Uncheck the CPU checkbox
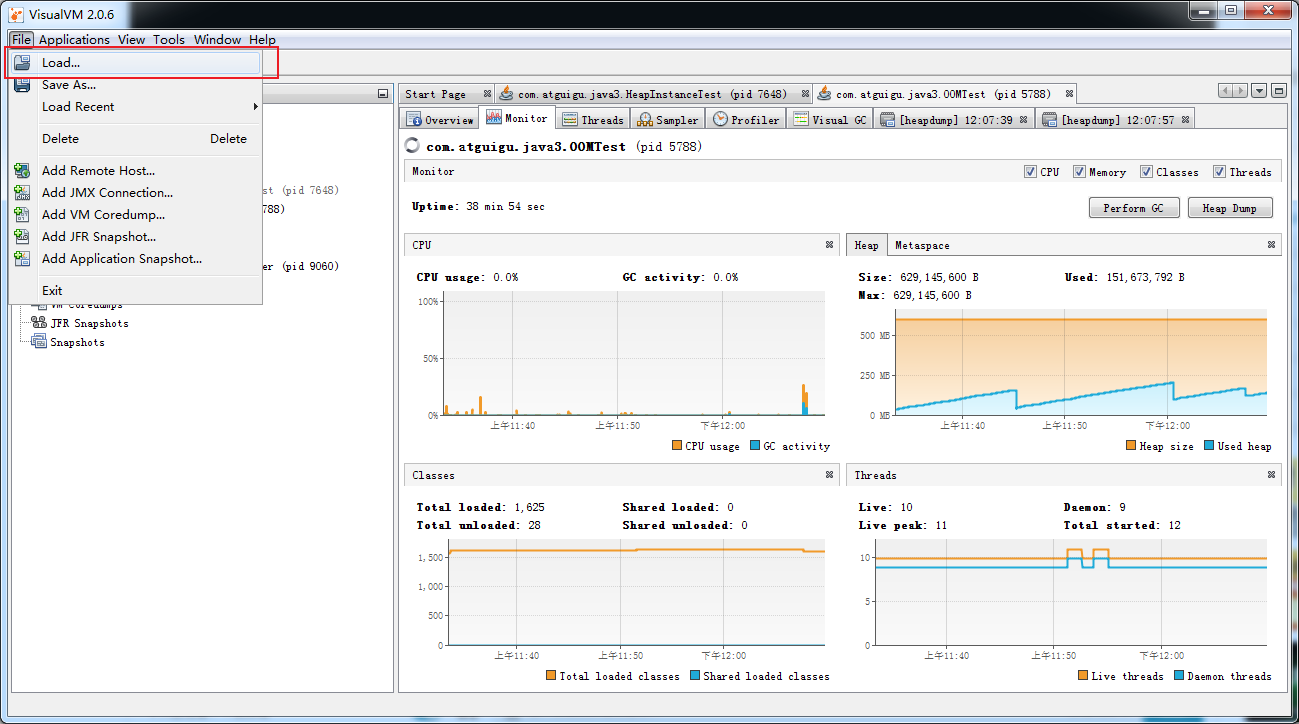The height and width of the screenshot is (724, 1299). coord(1030,172)
